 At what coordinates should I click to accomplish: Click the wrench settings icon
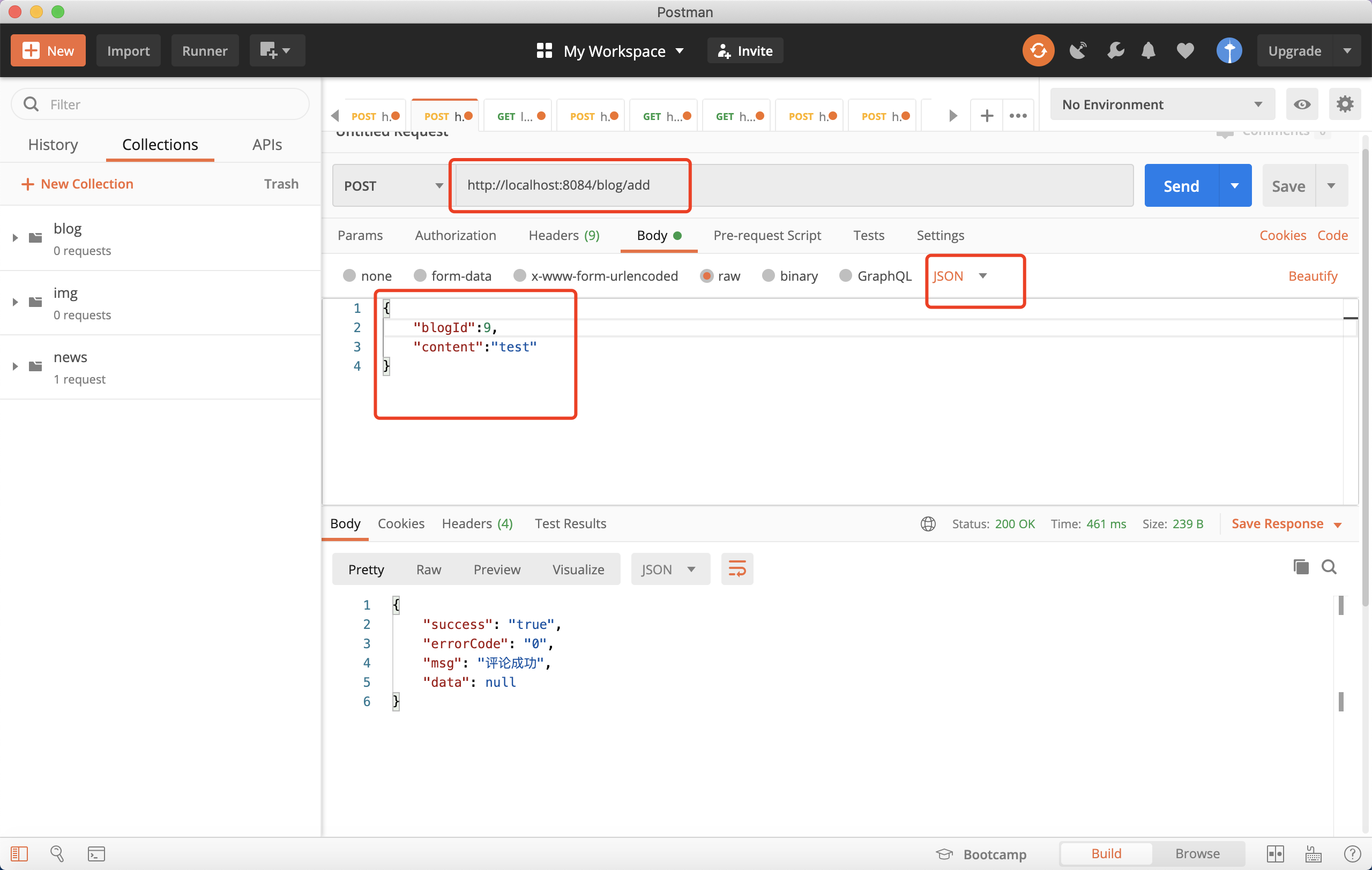(1115, 51)
